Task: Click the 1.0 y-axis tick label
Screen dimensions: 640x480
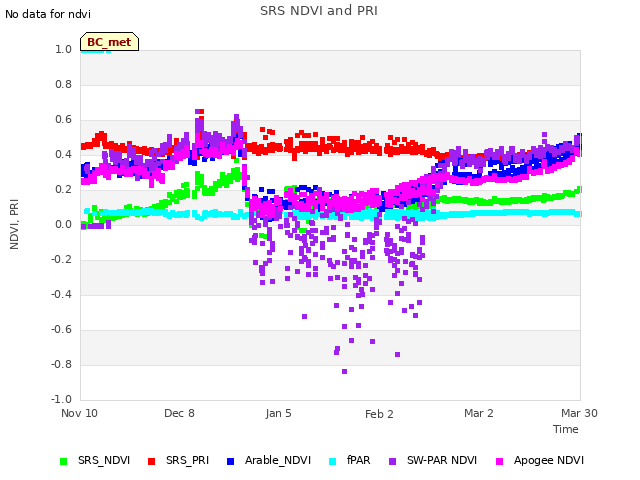Action: (64, 49)
